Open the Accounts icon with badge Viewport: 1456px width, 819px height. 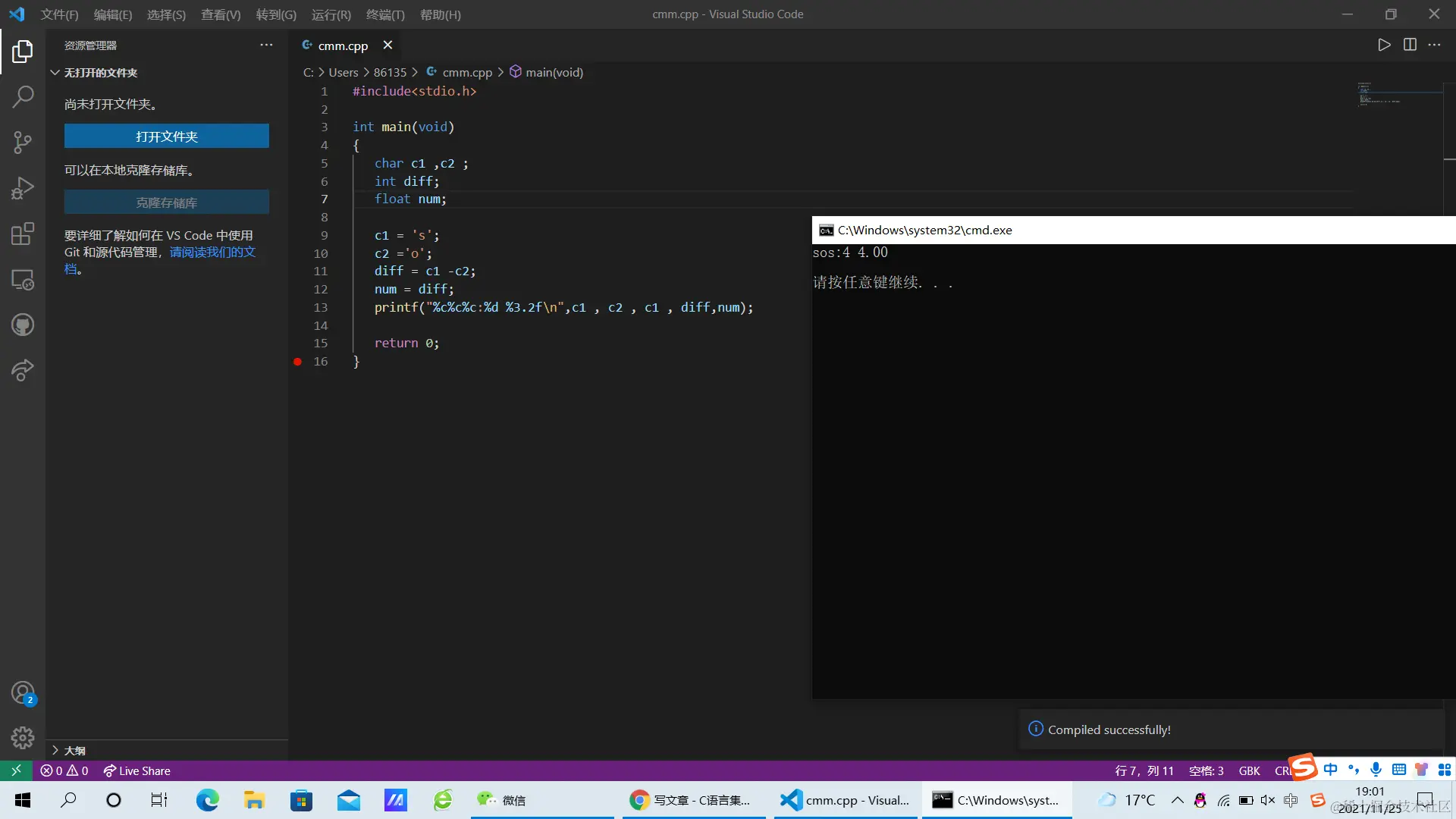[23, 692]
